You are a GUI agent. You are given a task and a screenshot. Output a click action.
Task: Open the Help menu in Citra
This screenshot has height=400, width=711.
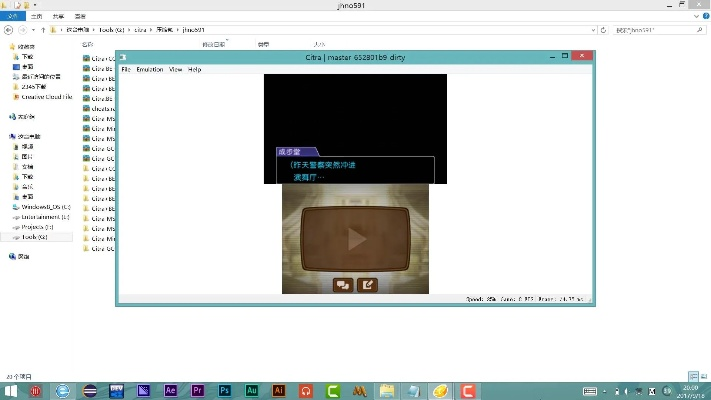(x=195, y=70)
